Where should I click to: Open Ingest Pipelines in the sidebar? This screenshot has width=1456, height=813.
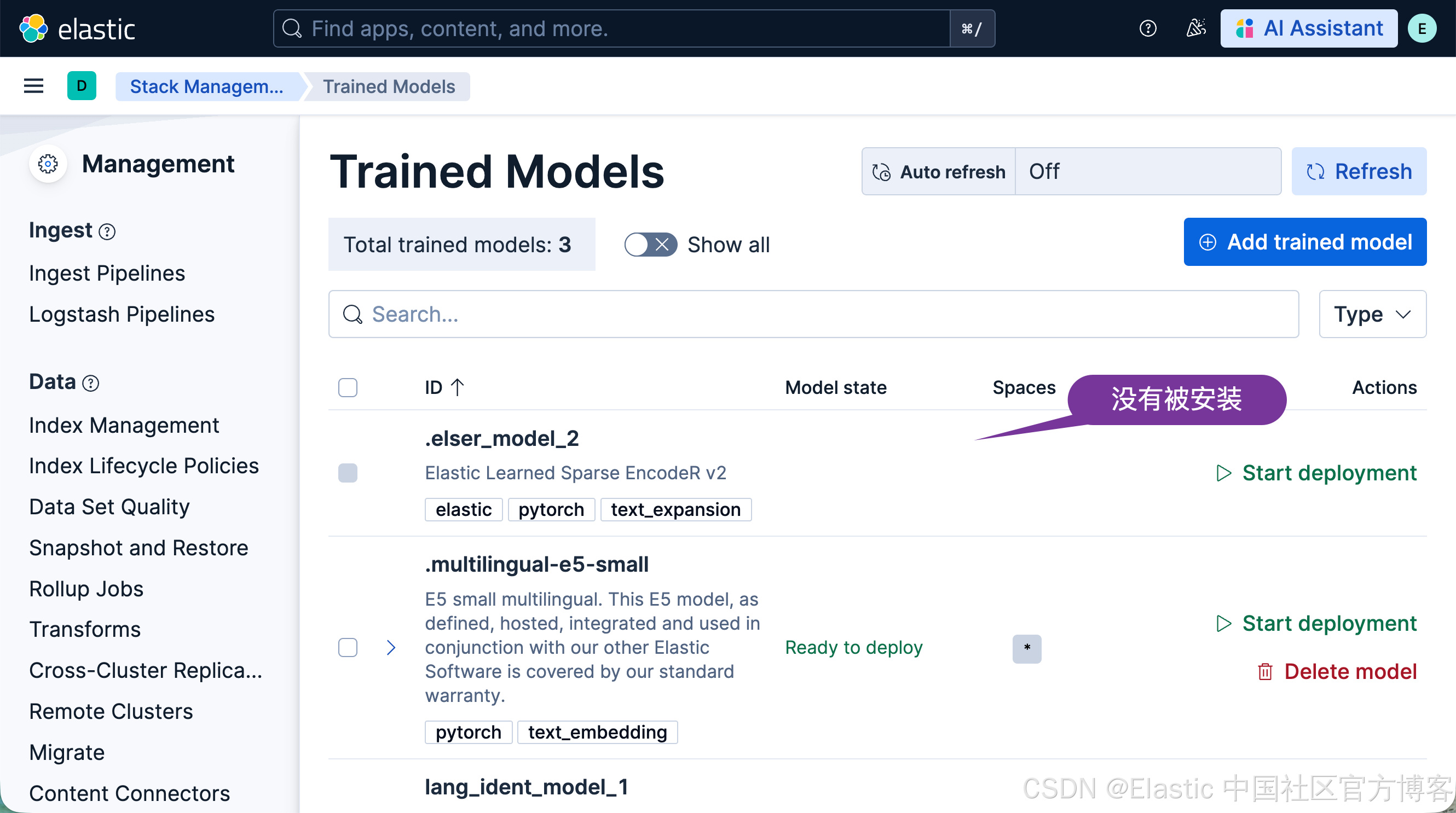(x=107, y=274)
